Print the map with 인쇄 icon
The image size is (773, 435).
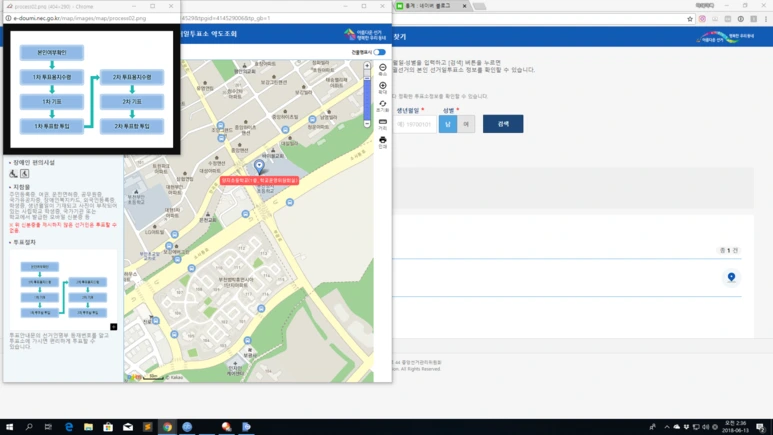click(x=383, y=143)
